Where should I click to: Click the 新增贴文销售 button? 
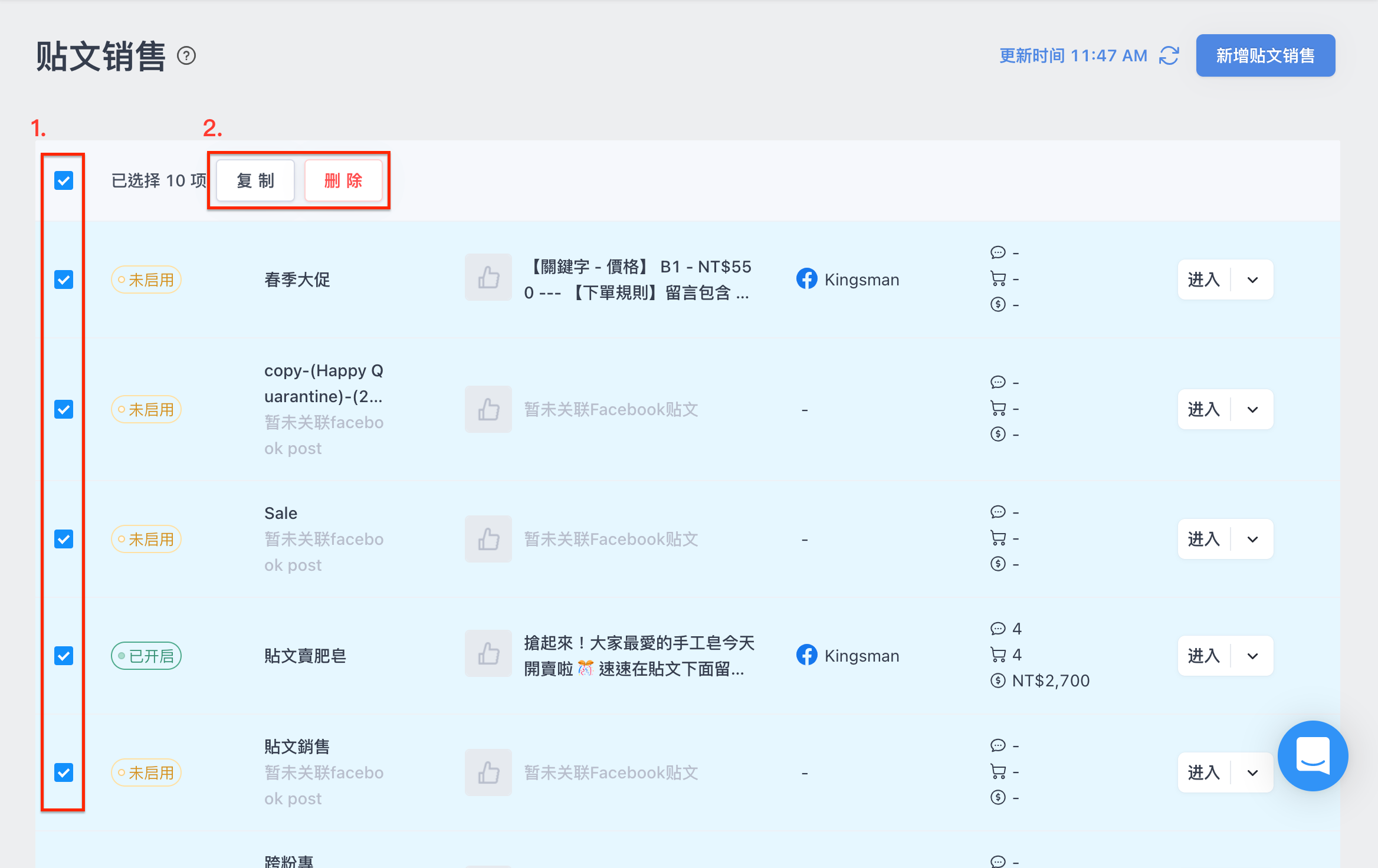(x=1265, y=55)
